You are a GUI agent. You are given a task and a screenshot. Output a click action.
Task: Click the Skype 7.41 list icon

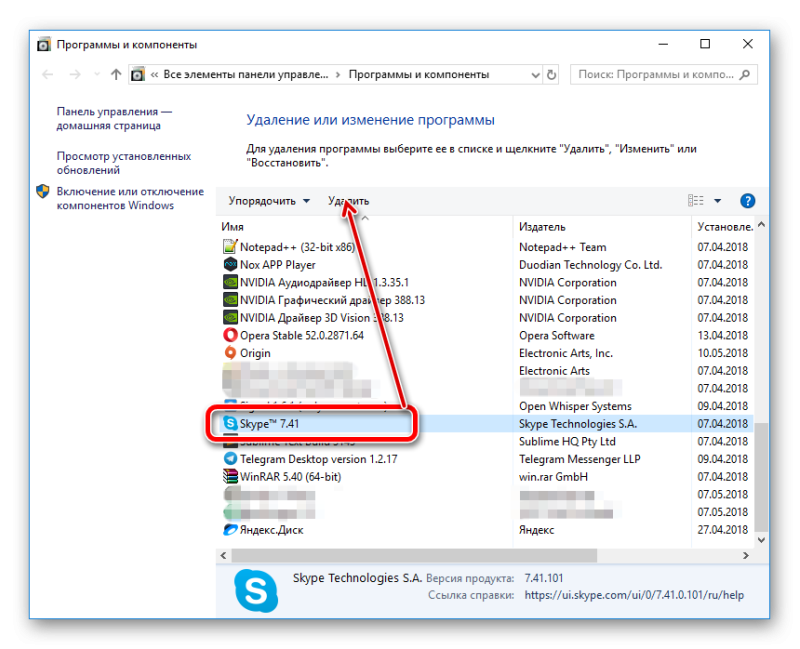pyautogui.click(x=230, y=423)
